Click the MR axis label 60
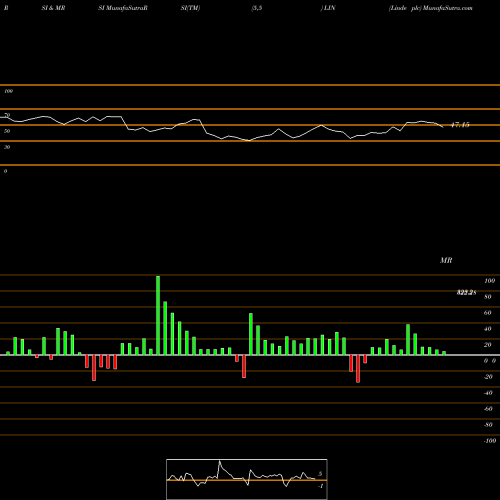Viewport: 500px width, 500px height. click(488, 313)
